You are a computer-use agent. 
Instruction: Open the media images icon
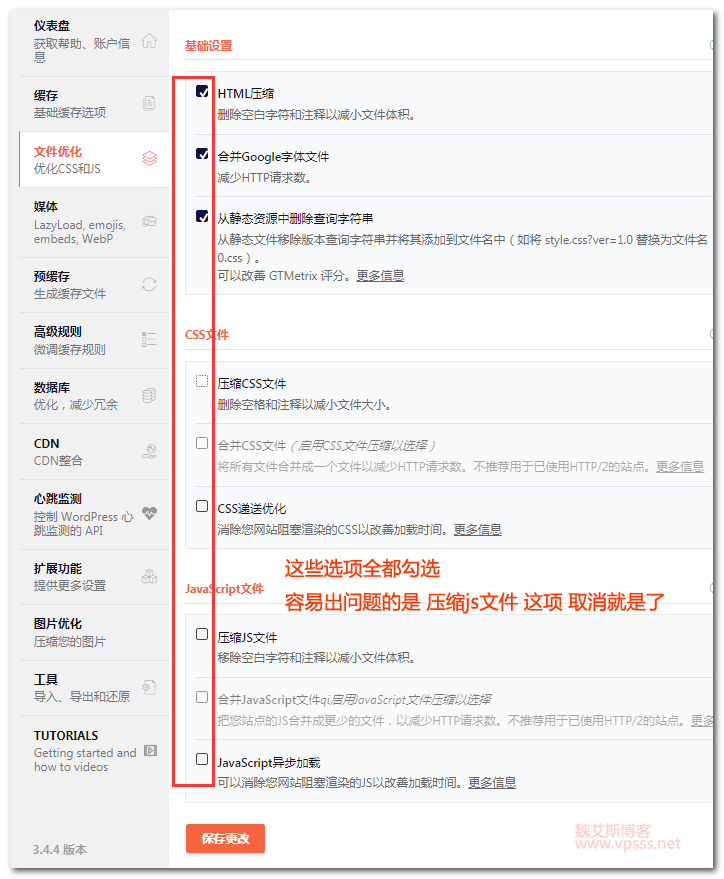tap(149, 221)
